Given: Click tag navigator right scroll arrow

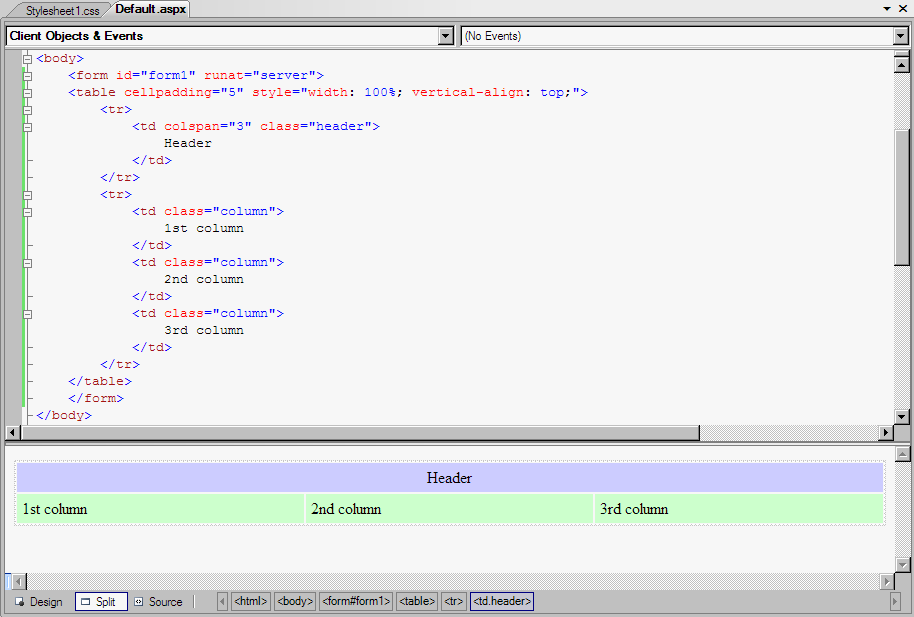Looking at the screenshot, I should point(895,601).
